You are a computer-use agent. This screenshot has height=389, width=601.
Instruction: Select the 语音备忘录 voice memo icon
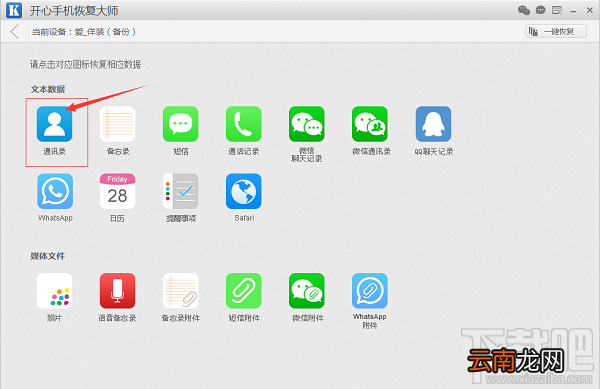tap(117, 291)
